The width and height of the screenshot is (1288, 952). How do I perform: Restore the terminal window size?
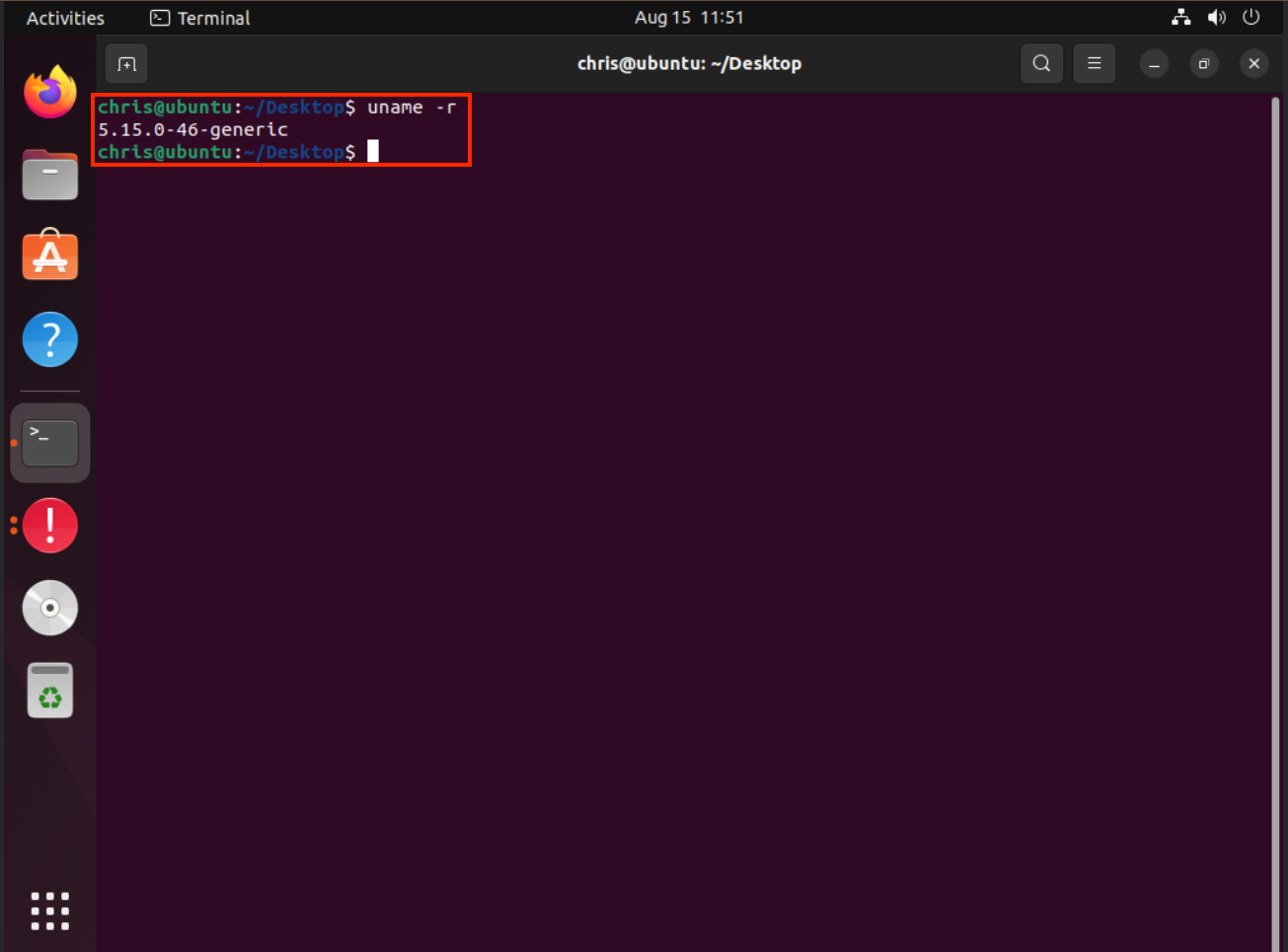tap(1204, 64)
